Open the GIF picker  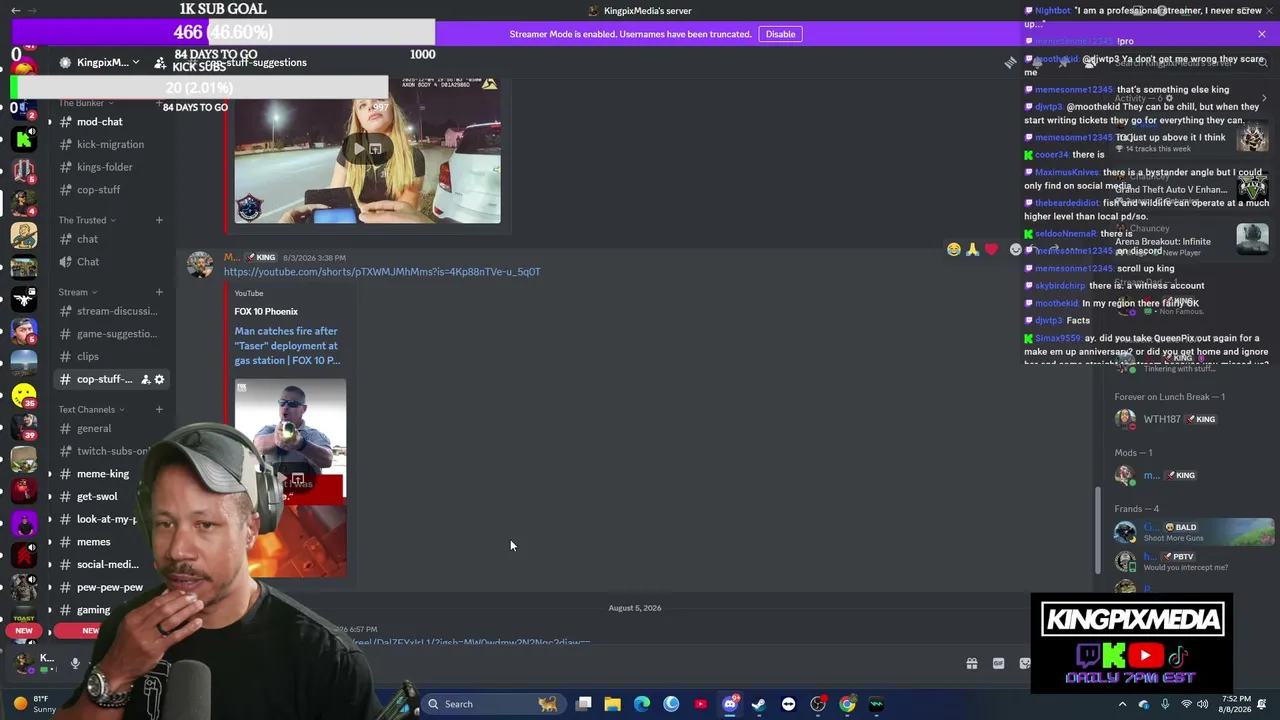998,663
